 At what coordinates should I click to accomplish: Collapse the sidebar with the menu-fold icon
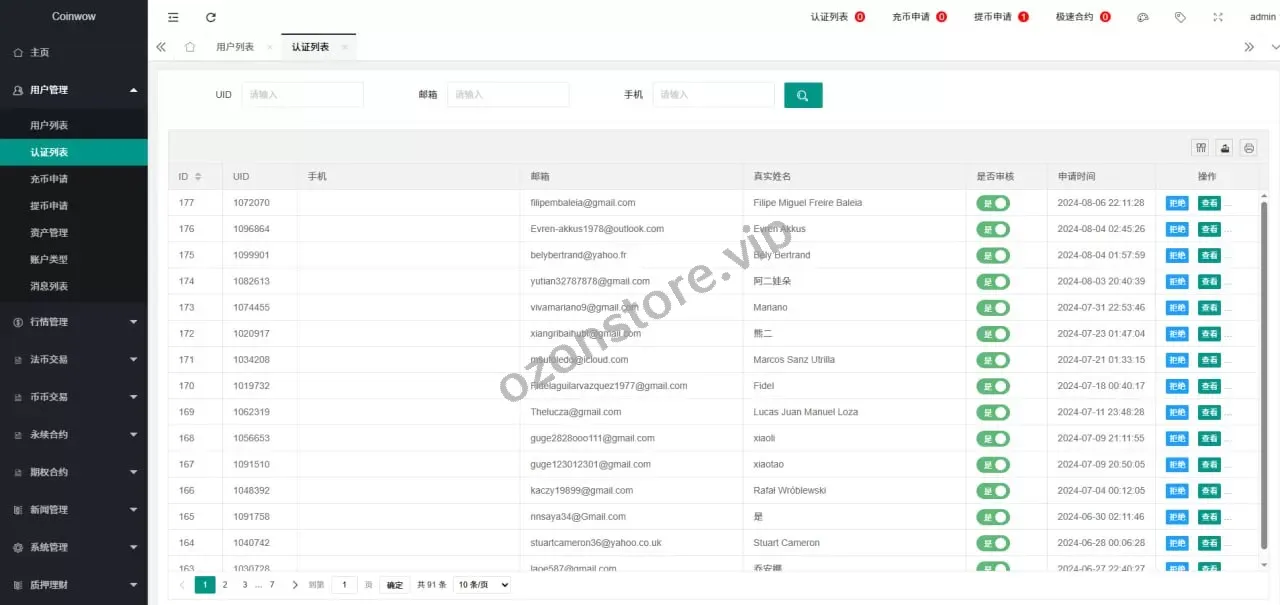[x=174, y=17]
